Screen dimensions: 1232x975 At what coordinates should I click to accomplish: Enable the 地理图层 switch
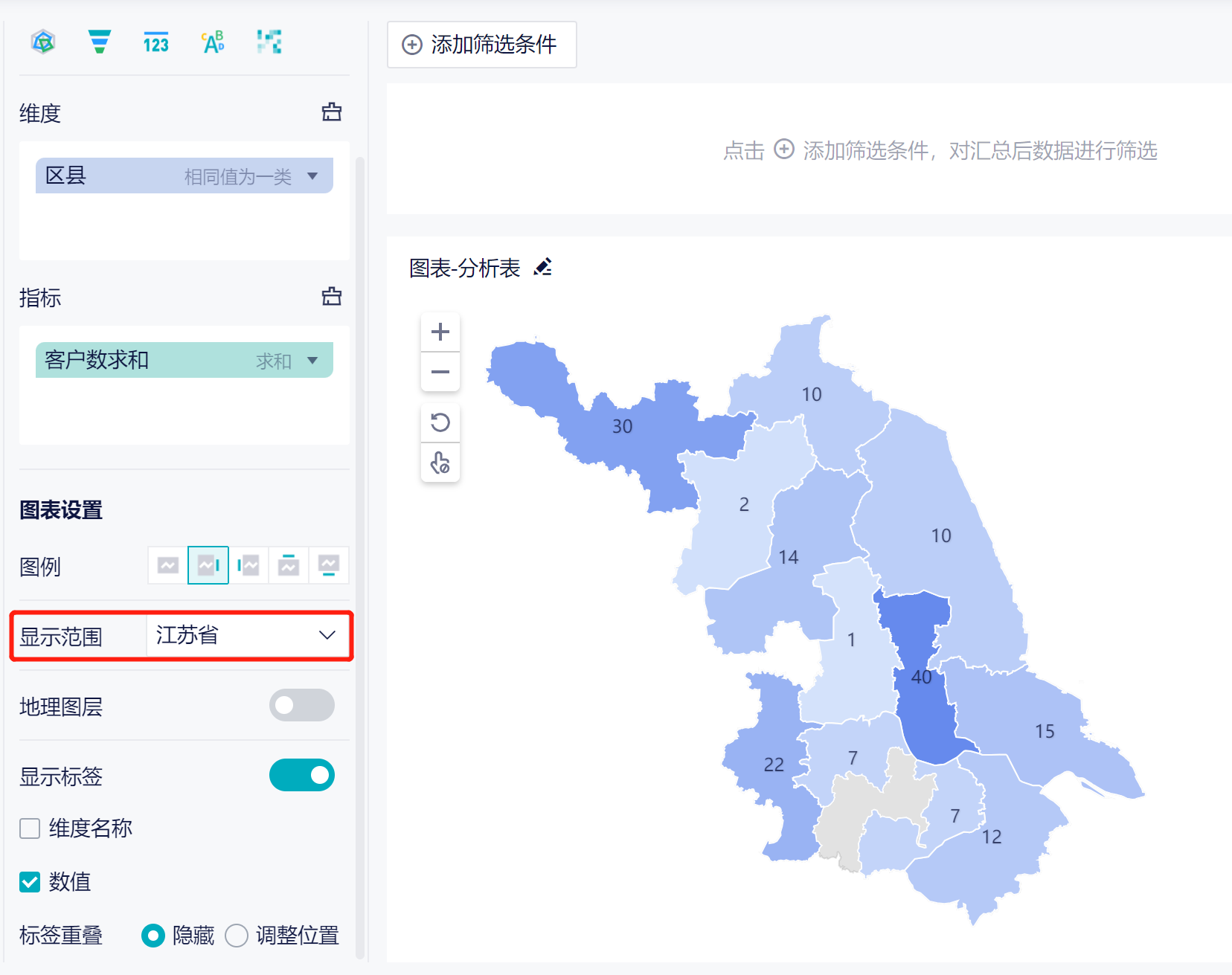point(302,705)
